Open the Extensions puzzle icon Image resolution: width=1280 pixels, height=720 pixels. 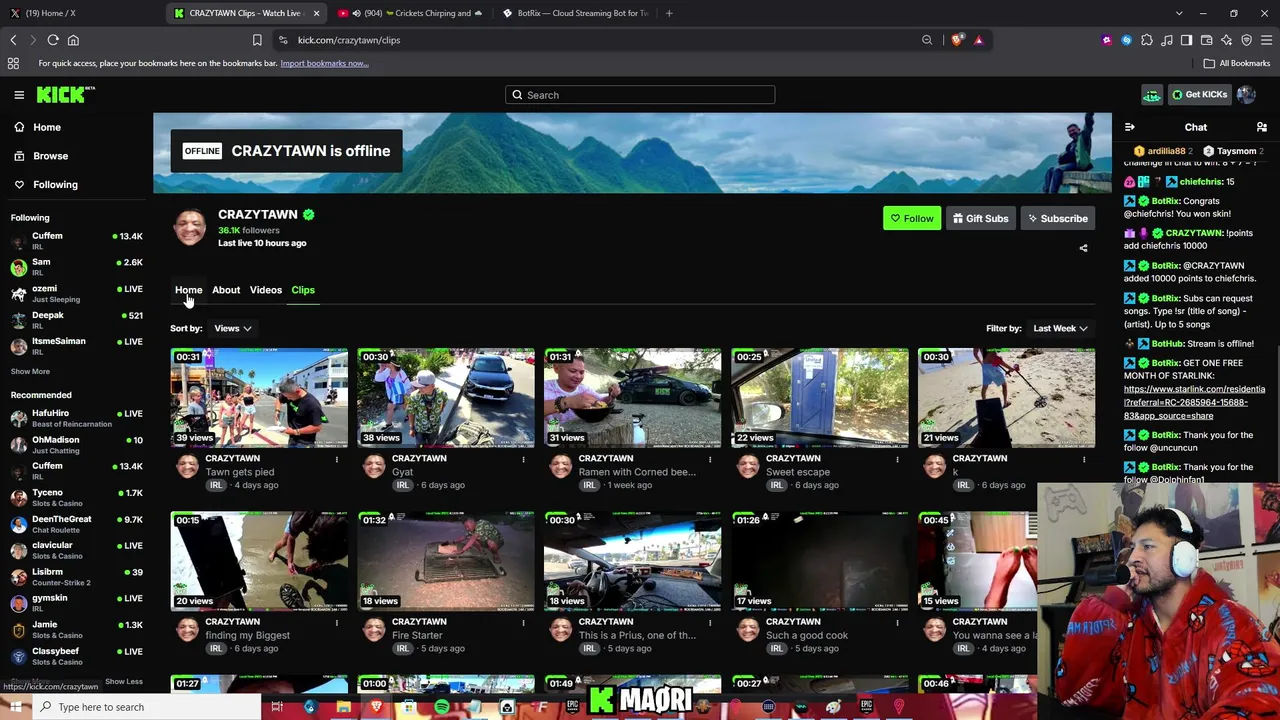tap(1147, 40)
